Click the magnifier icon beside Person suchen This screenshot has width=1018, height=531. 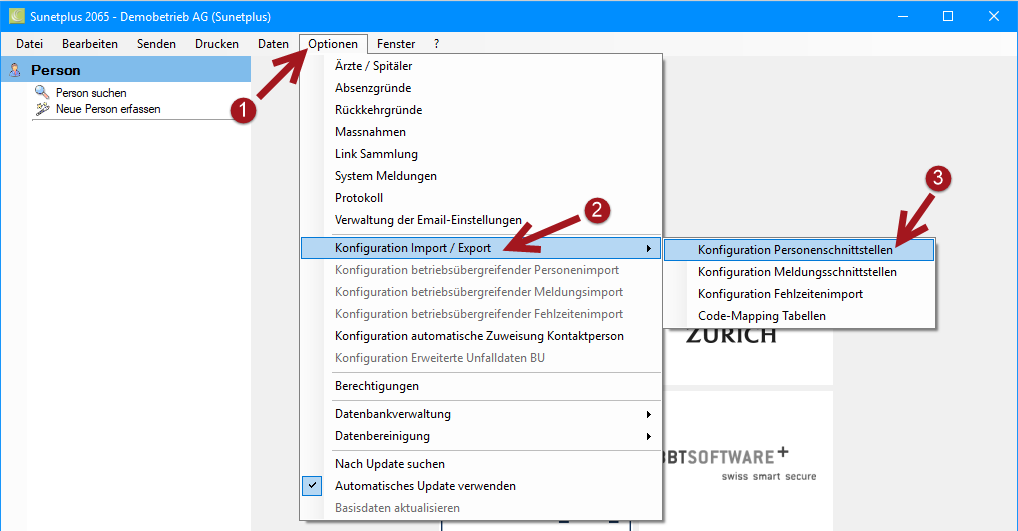[x=42, y=92]
